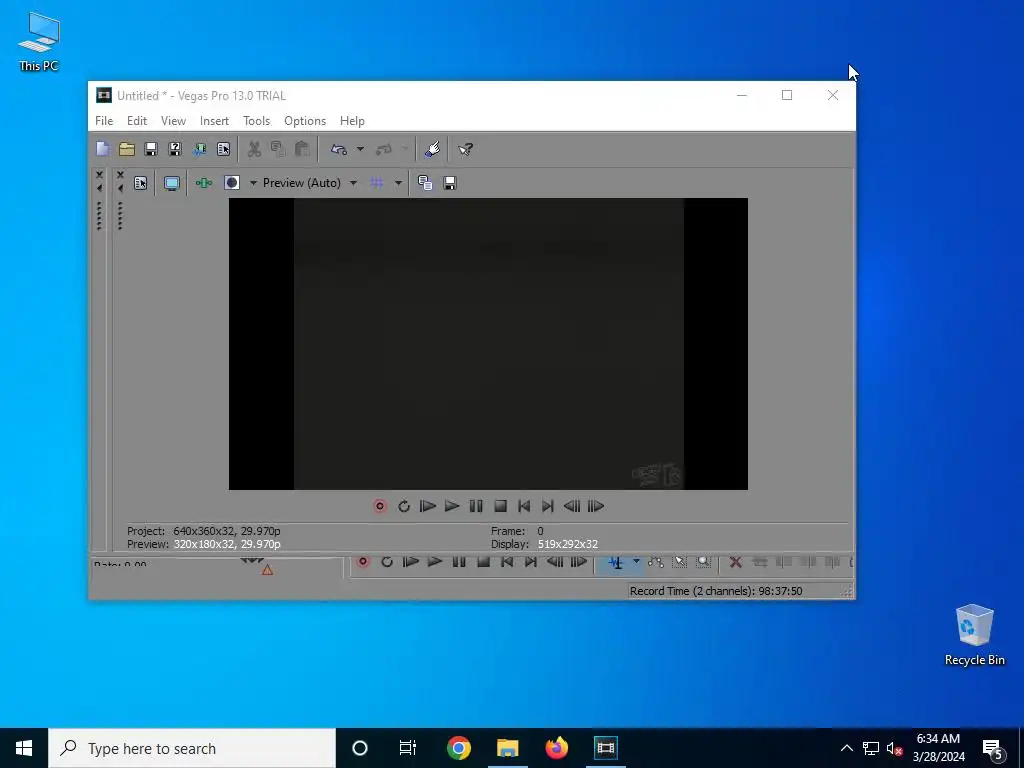Go to End in preview transport
The height and width of the screenshot is (768, 1024).
(x=548, y=506)
